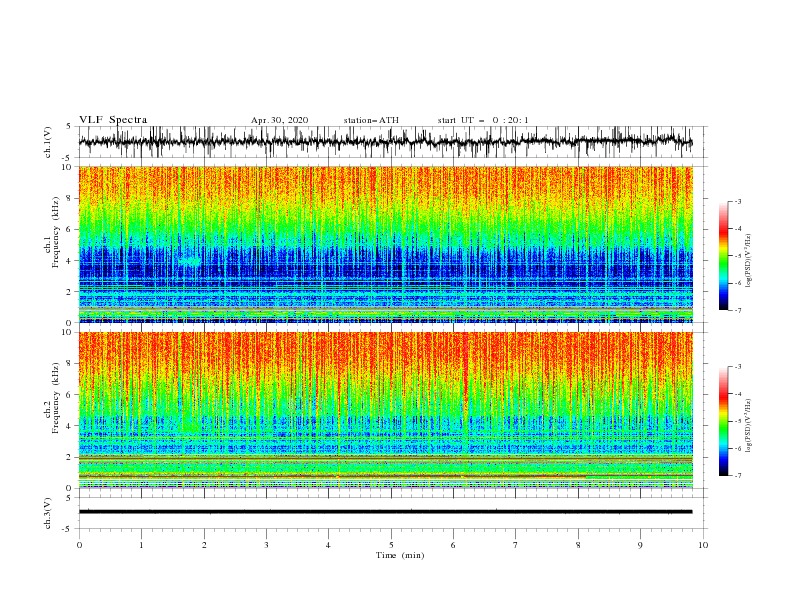Screen dimensions: 792x612
Task: Click the "8" kHz tick of ch.1 spectrogram
Action: pos(71,198)
